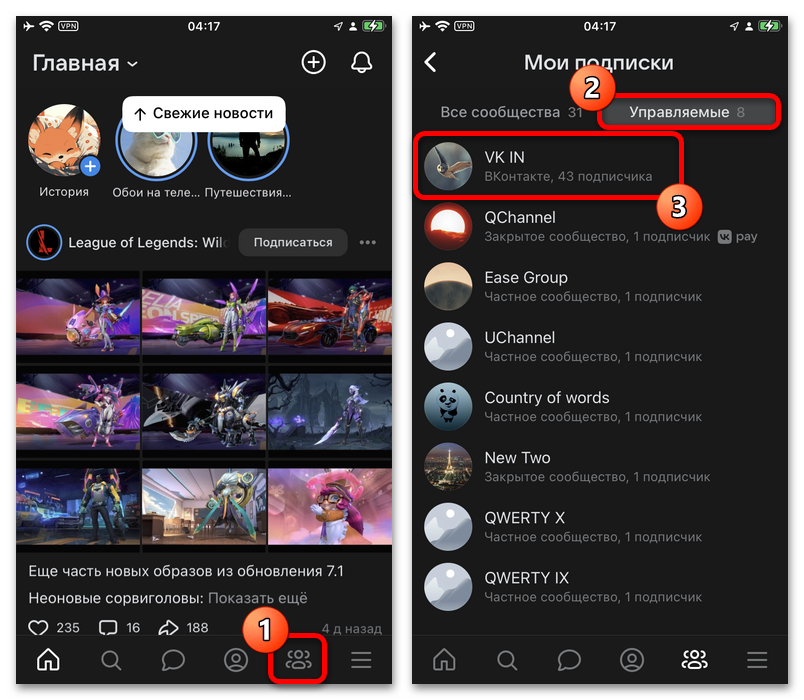Tap the Home tab icon on left screen
This screenshot has width=804, height=700.
[48, 659]
